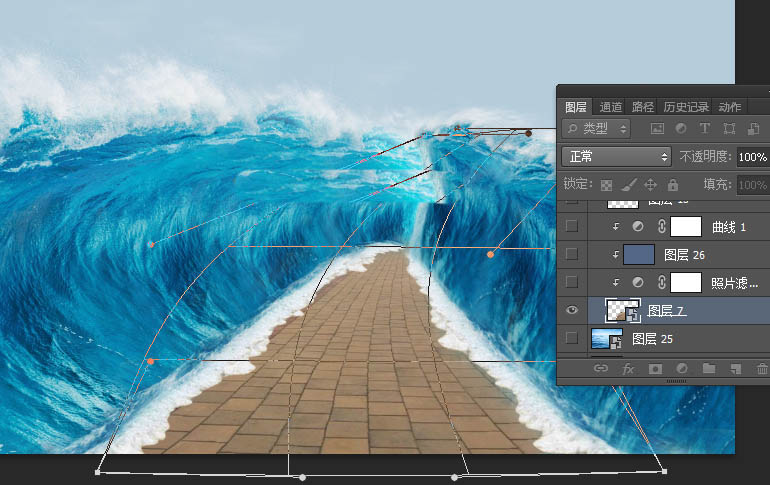
Task: Select the 照片滤... white mask thumbnail
Action: pyautogui.click(x=686, y=282)
